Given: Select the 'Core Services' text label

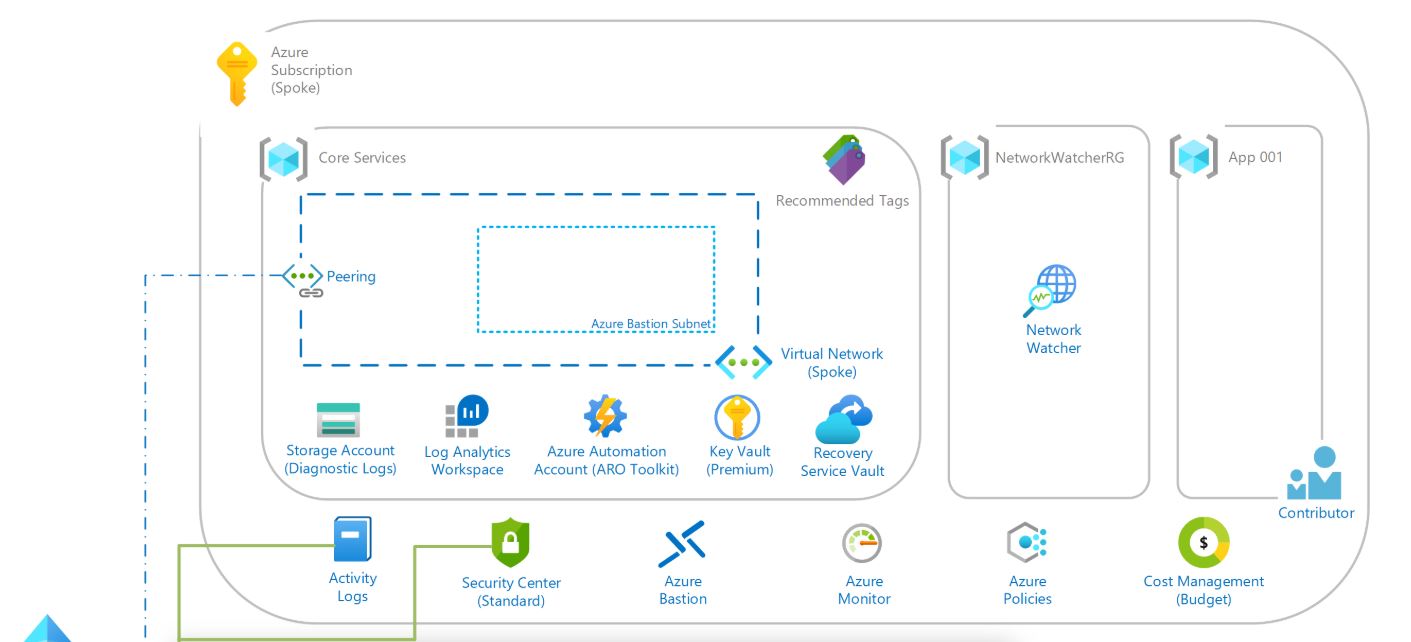Looking at the screenshot, I should [x=362, y=157].
